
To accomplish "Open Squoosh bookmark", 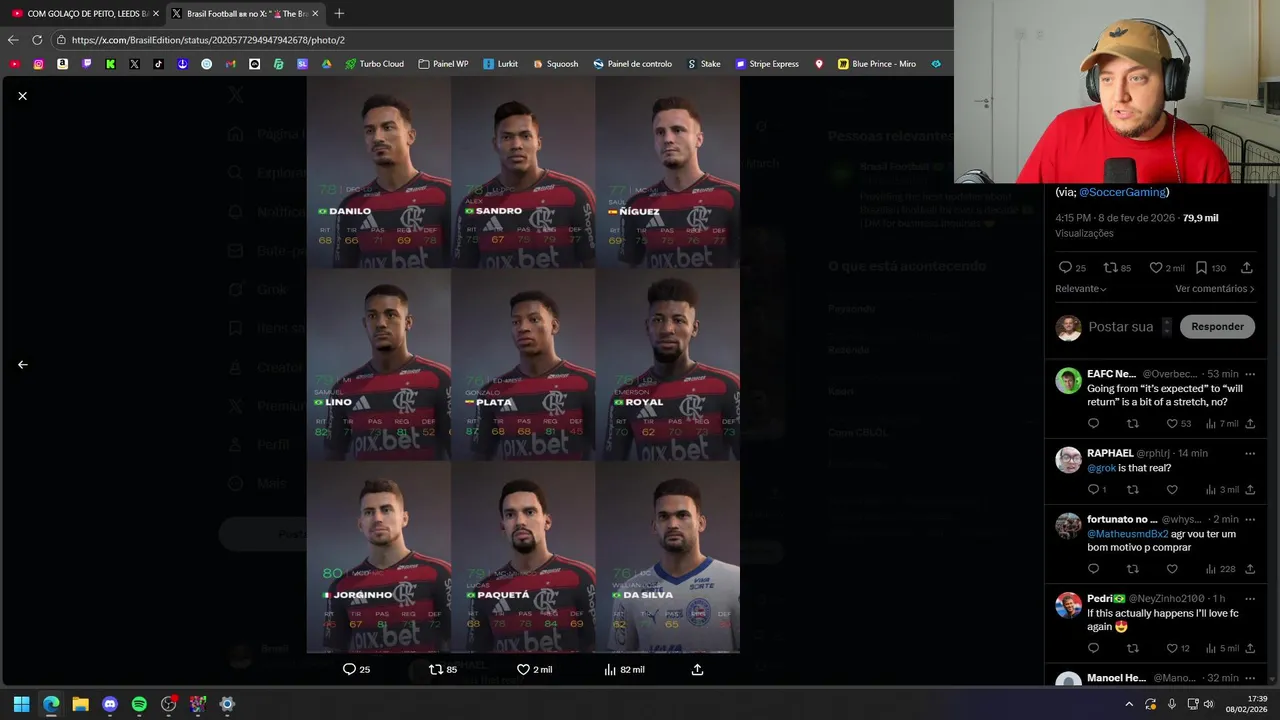I will click(x=556, y=63).
